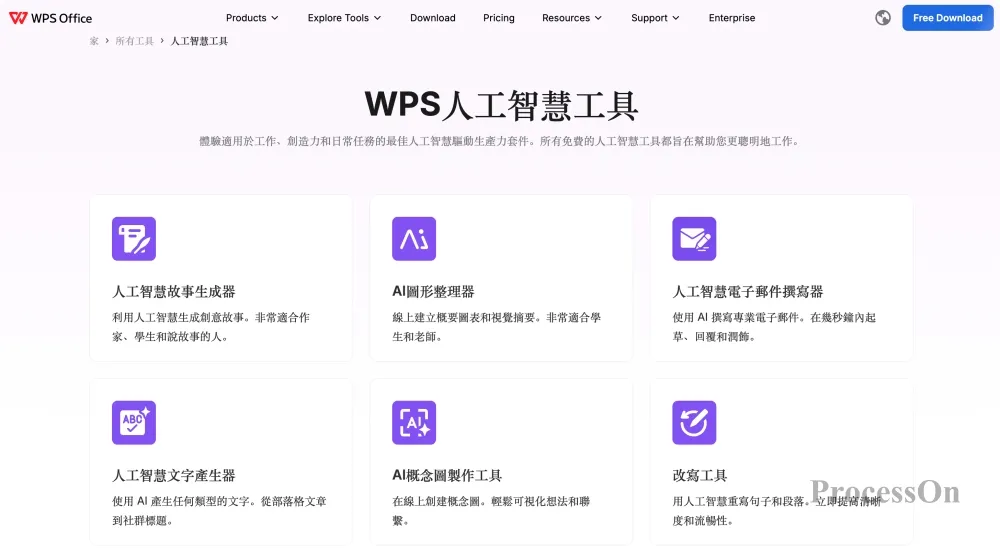Go to the 家 breadcrumb link

coord(94,41)
